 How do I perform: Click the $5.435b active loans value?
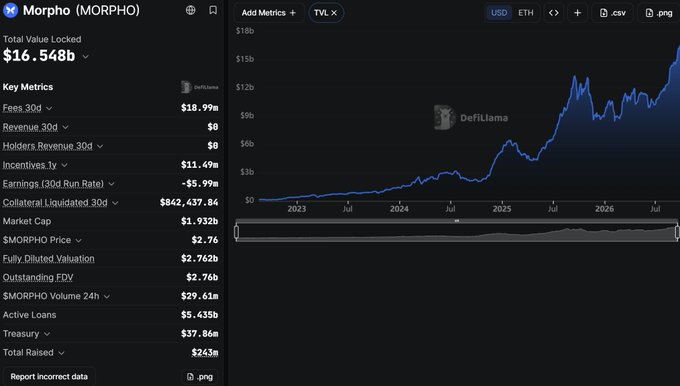[199, 315]
